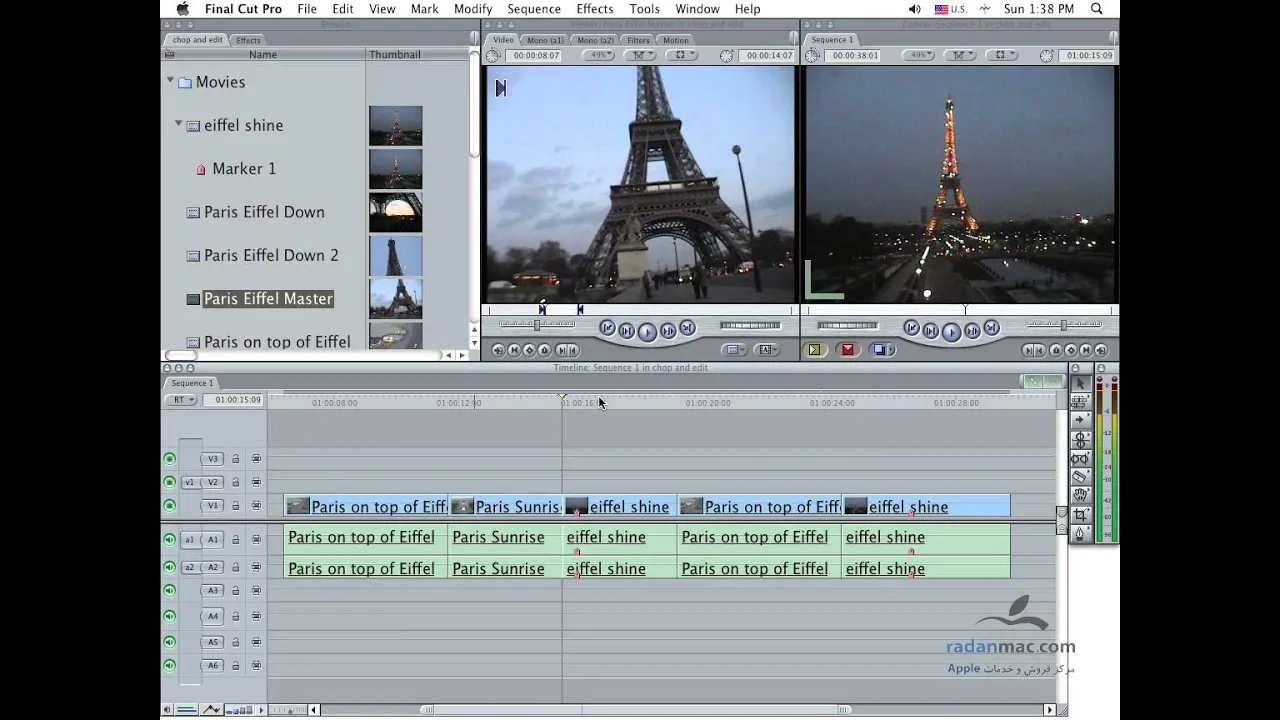
Task: Select the Selection arrow tool in Tool palette
Action: [x=1080, y=383]
